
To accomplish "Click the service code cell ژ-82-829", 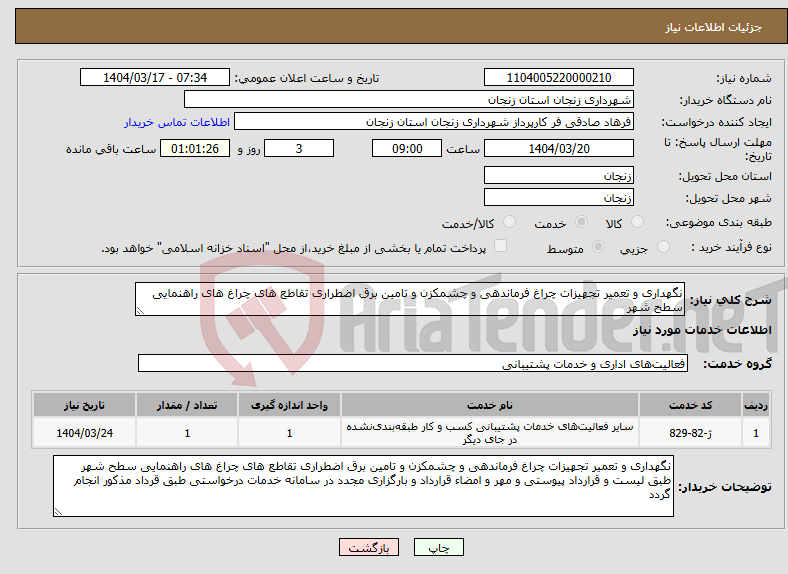I will (691, 433).
